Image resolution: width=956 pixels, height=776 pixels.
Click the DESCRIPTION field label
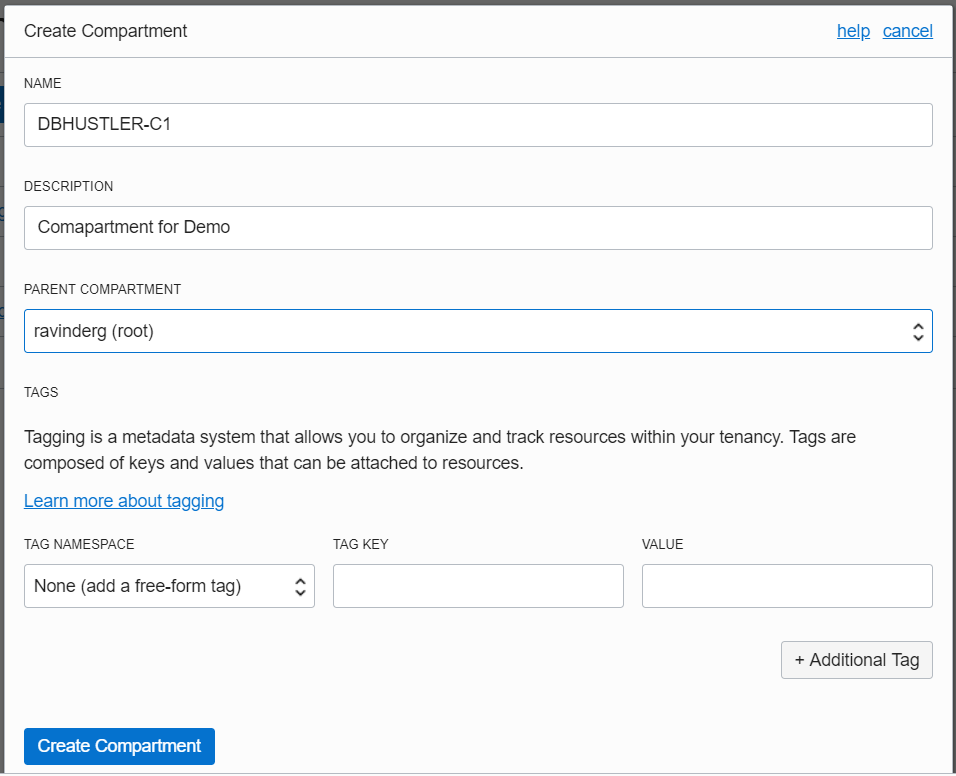point(68,186)
